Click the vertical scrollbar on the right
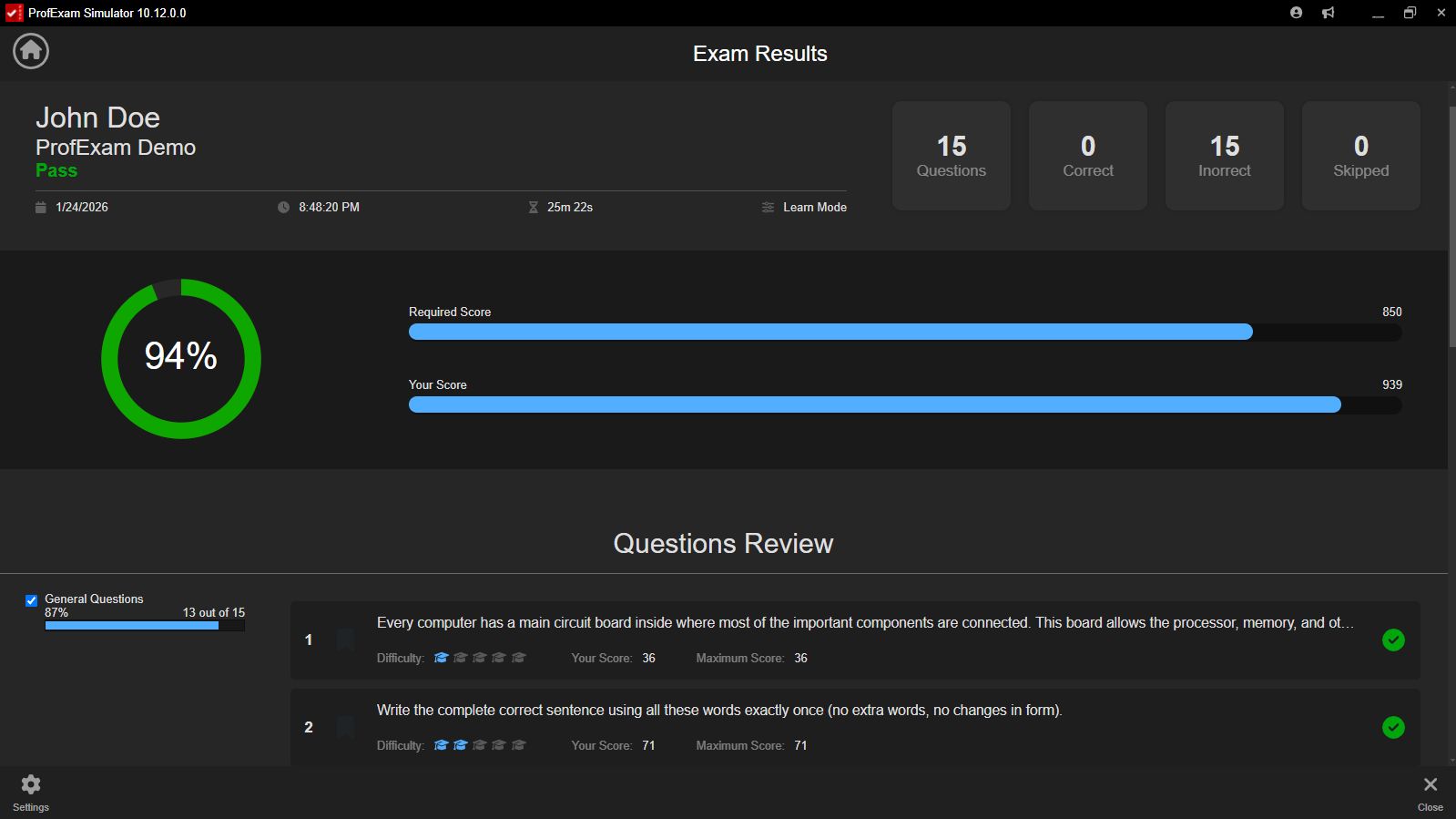Screen dimensions: 1456x819 [x=1452, y=226]
